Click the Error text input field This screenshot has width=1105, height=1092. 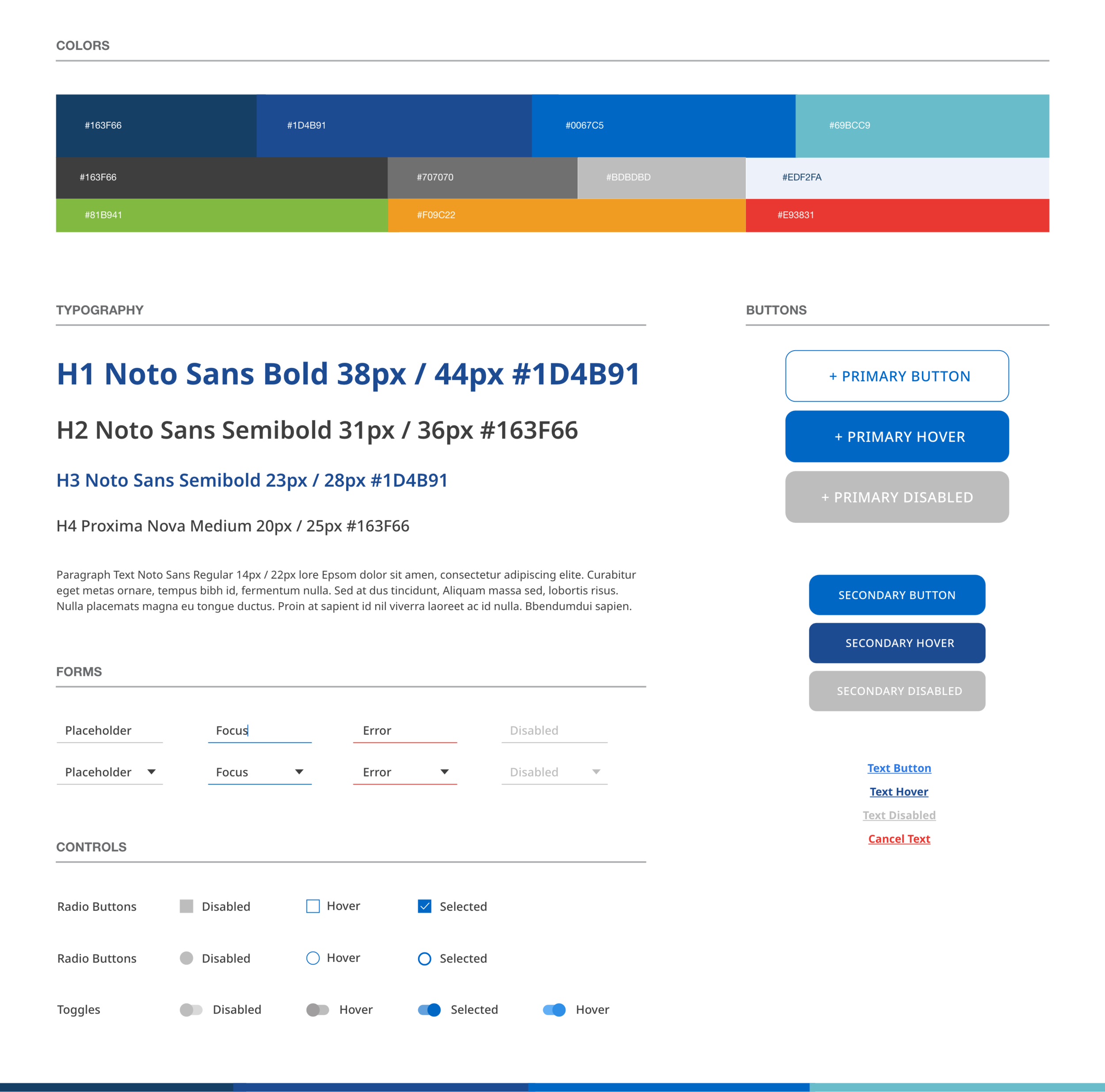pos(404,730)
